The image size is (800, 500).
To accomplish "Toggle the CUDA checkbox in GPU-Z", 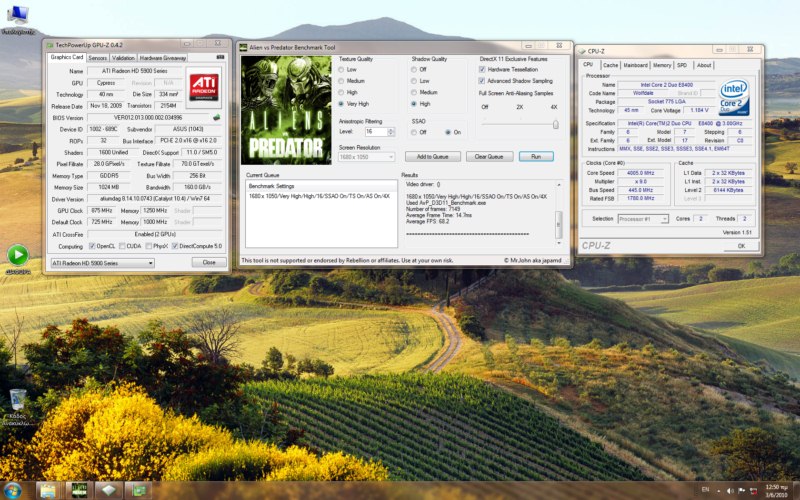I will tap(122, 246).
